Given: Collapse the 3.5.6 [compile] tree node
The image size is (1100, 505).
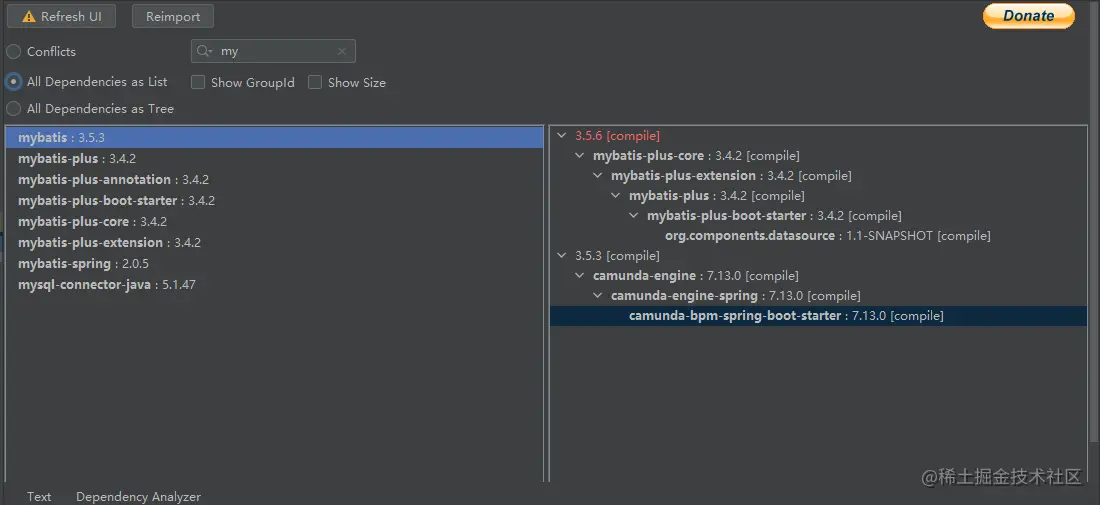Looking at the screenshot, I should 561,135.
